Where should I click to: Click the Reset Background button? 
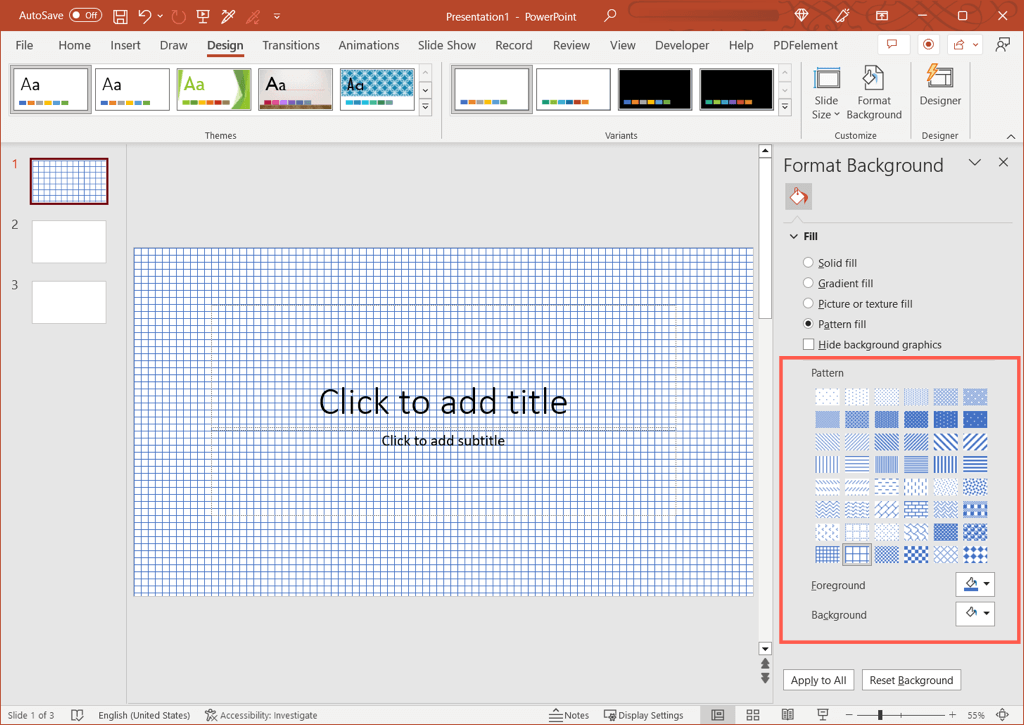pyautogui.click(x=910, y=680)
